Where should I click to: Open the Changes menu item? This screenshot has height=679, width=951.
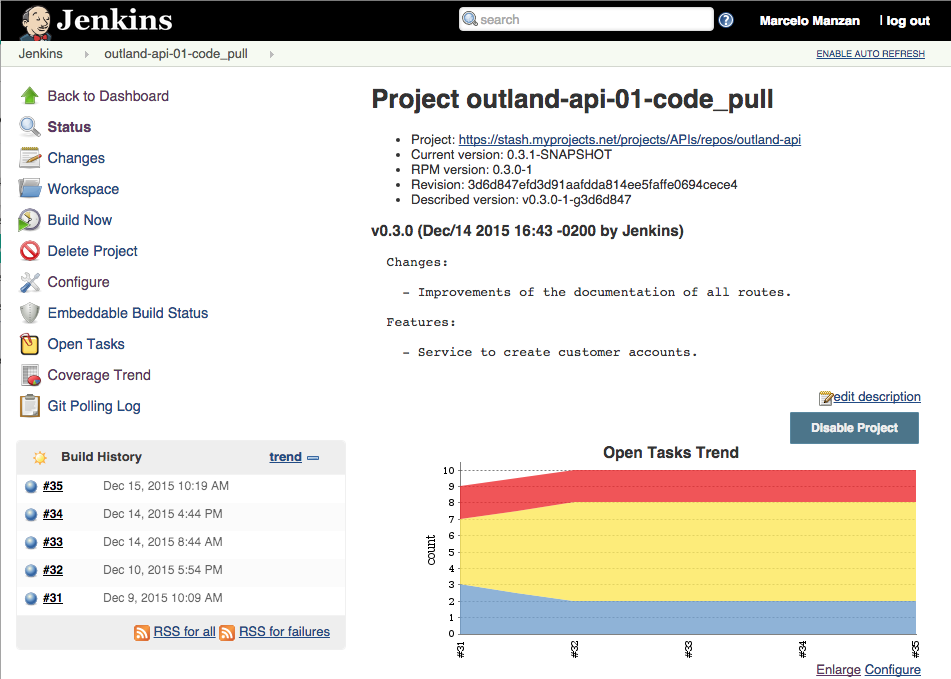(x=76, y=158)
